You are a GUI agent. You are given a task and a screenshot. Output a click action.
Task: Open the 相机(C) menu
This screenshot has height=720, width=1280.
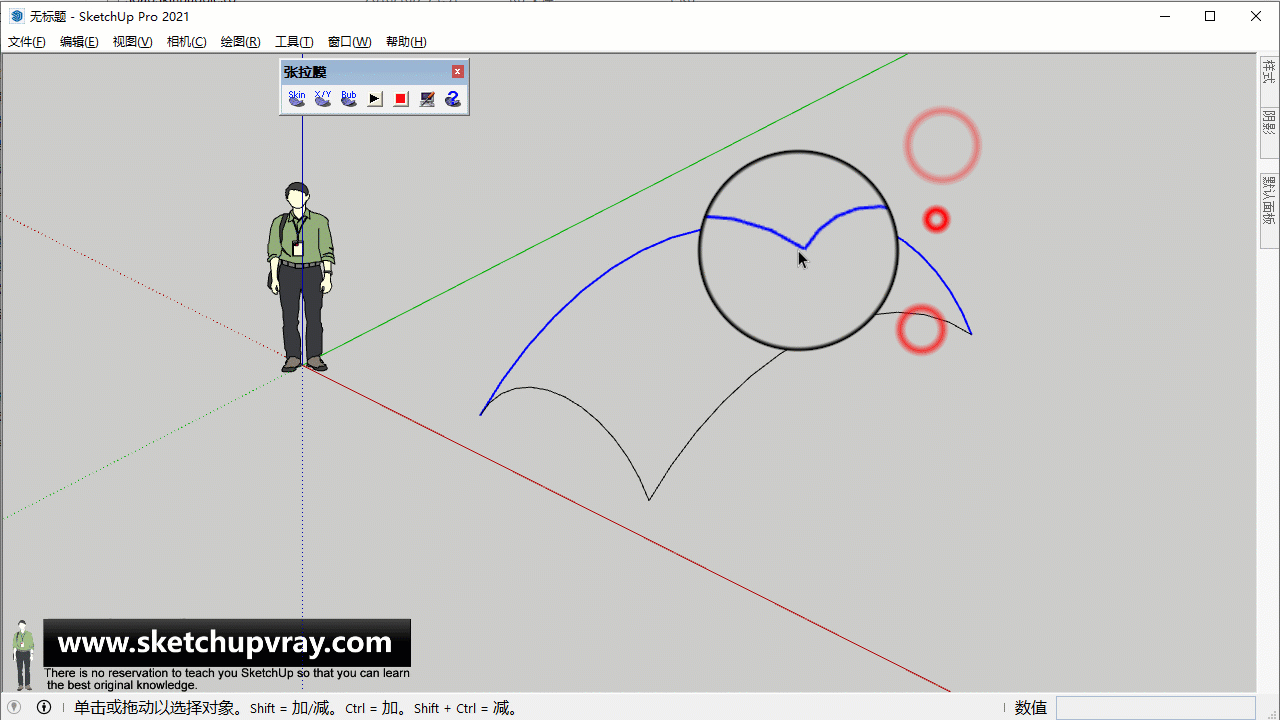pyautogui.click(x=186, y=42)
